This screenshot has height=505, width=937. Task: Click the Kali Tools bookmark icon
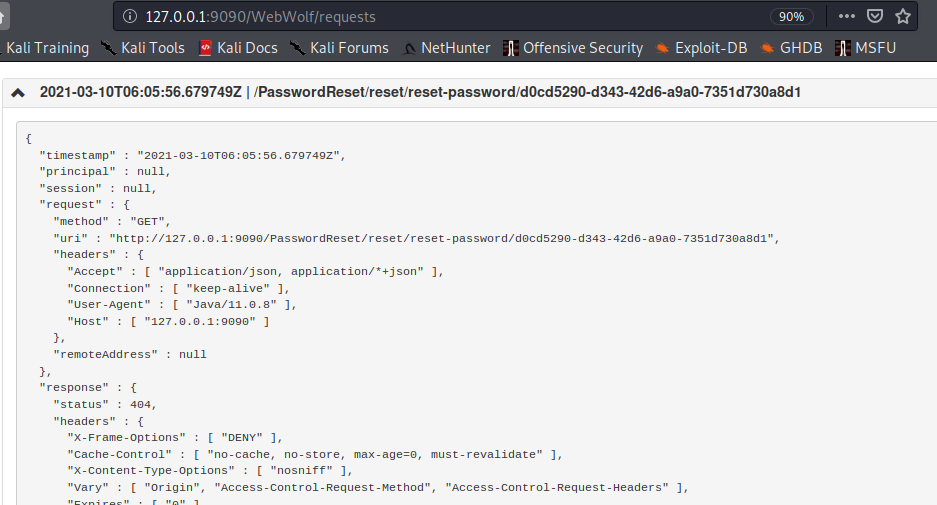click(109, 48)
